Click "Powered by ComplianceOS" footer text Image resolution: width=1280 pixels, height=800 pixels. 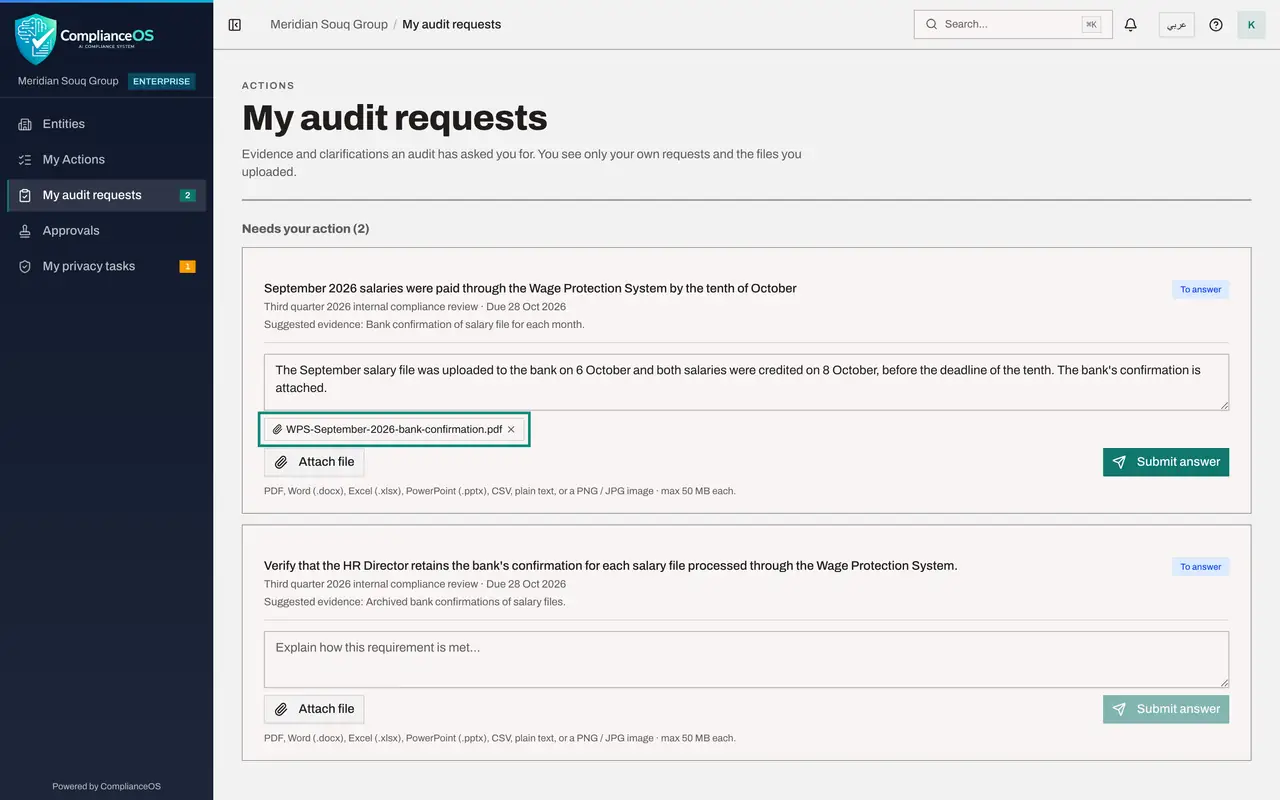tap(106, 786)
